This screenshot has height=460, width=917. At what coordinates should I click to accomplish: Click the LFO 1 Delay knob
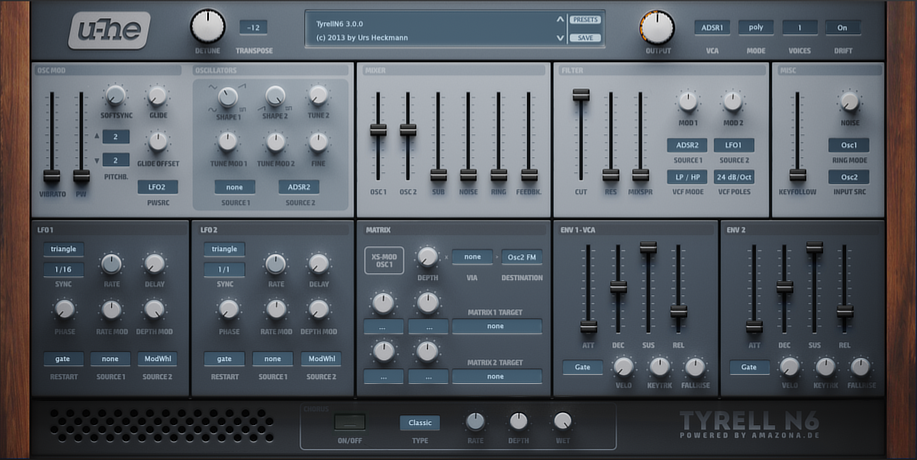[x=154, y=264]
